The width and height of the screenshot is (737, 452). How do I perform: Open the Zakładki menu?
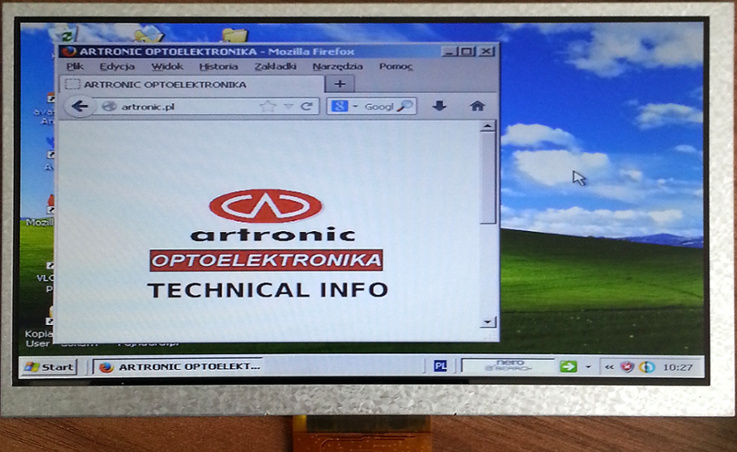click(x=275, y=66)
